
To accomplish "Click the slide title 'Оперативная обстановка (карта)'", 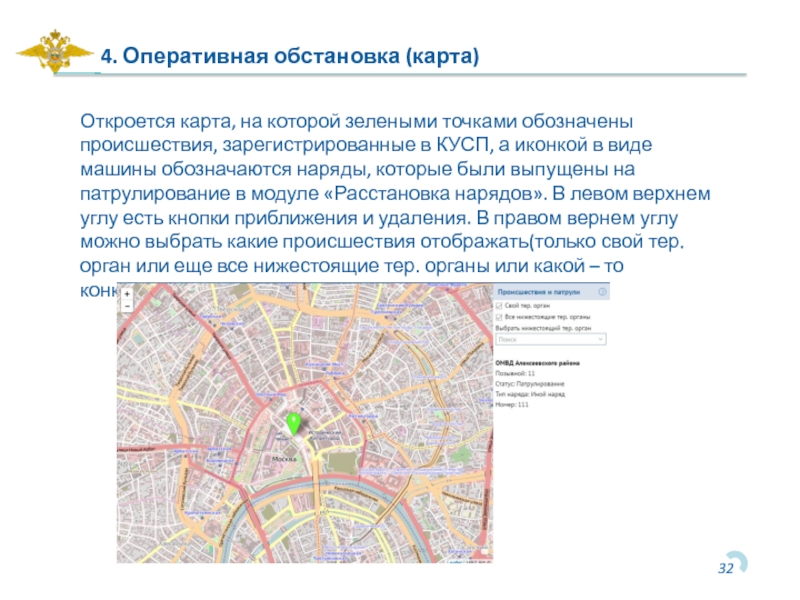I will click(x=301, y=56).
